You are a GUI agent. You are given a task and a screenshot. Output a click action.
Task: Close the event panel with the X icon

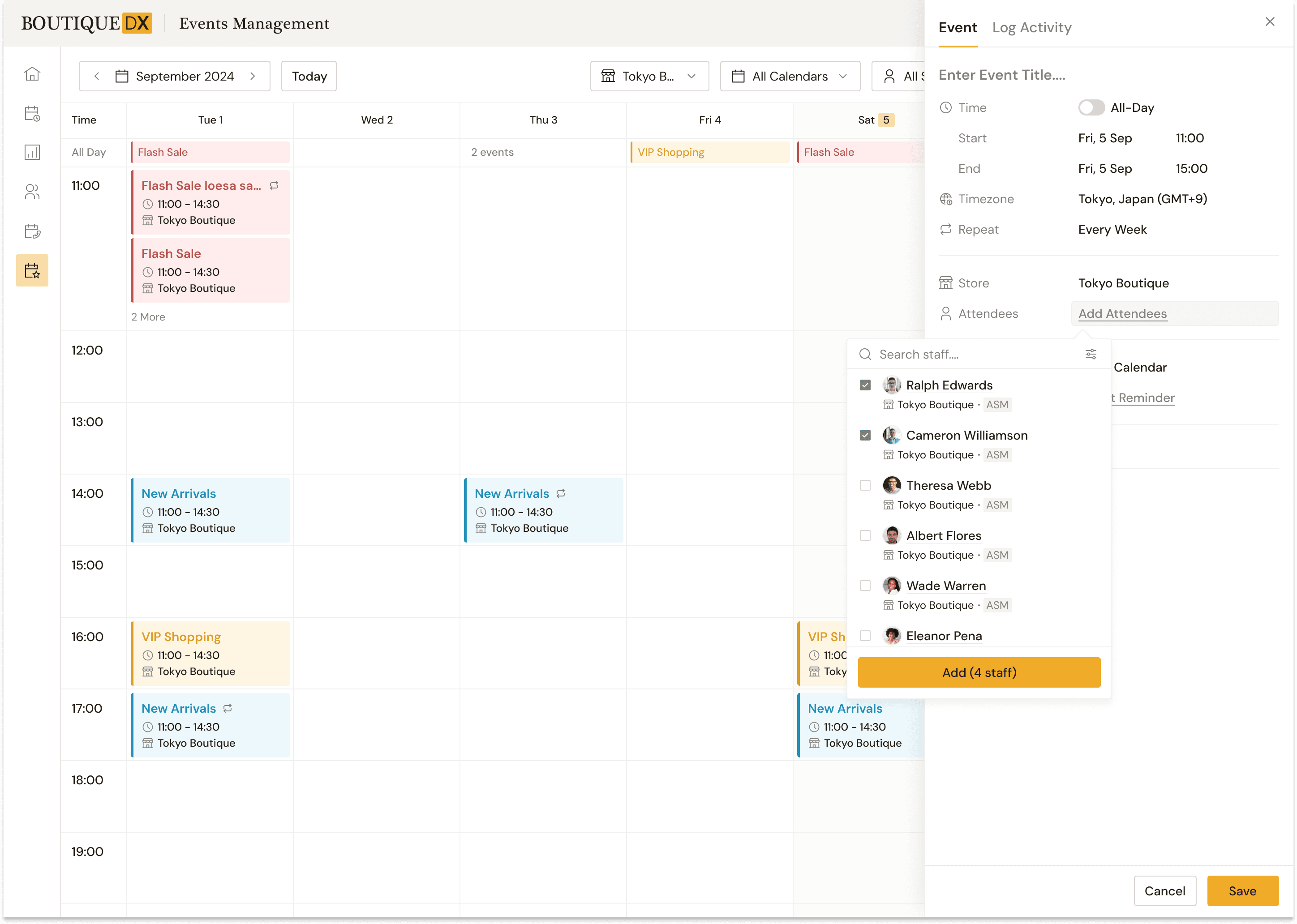click(x=1270, y=21)
